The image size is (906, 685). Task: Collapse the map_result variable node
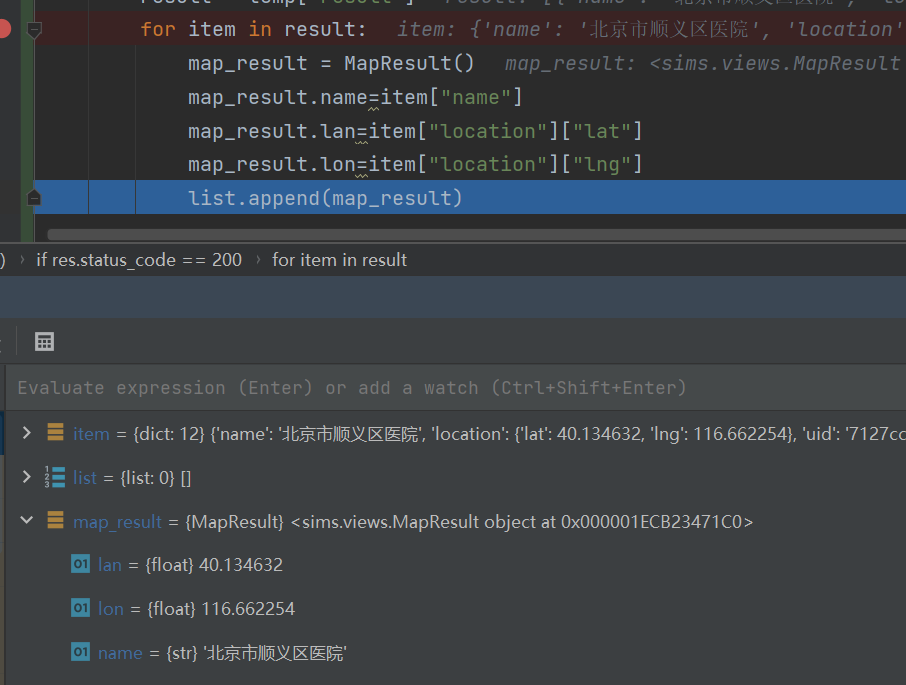(27, 520)
